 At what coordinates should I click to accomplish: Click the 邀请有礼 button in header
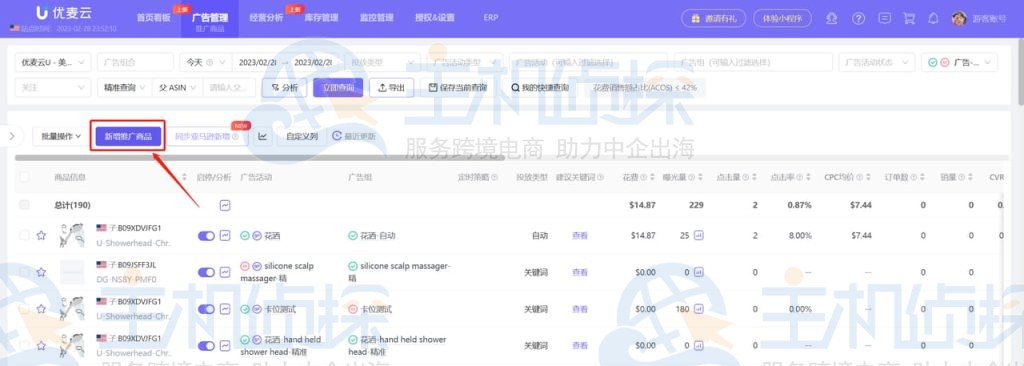point(713,18)
